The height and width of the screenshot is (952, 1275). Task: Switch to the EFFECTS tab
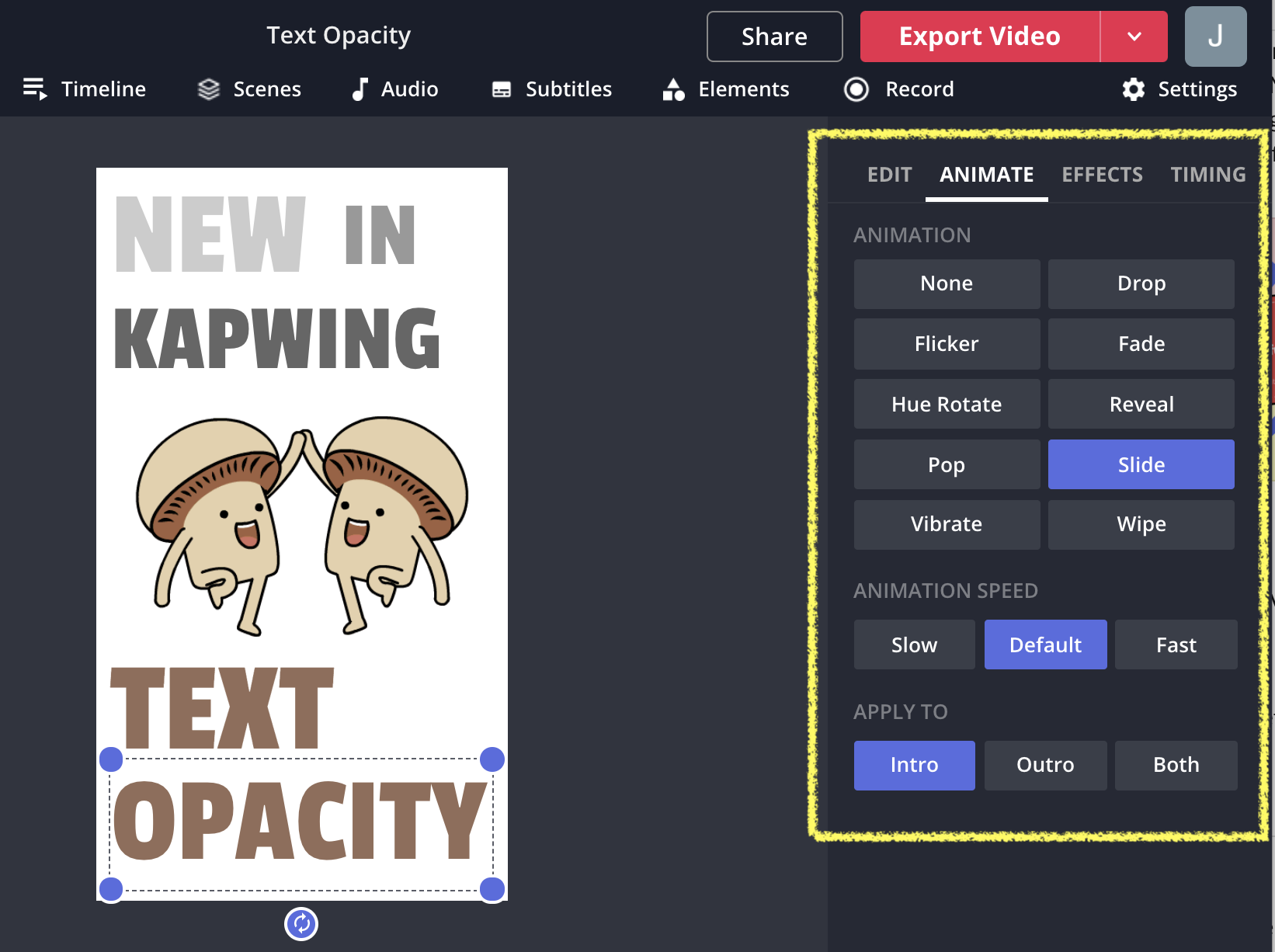coord(1102,175)
